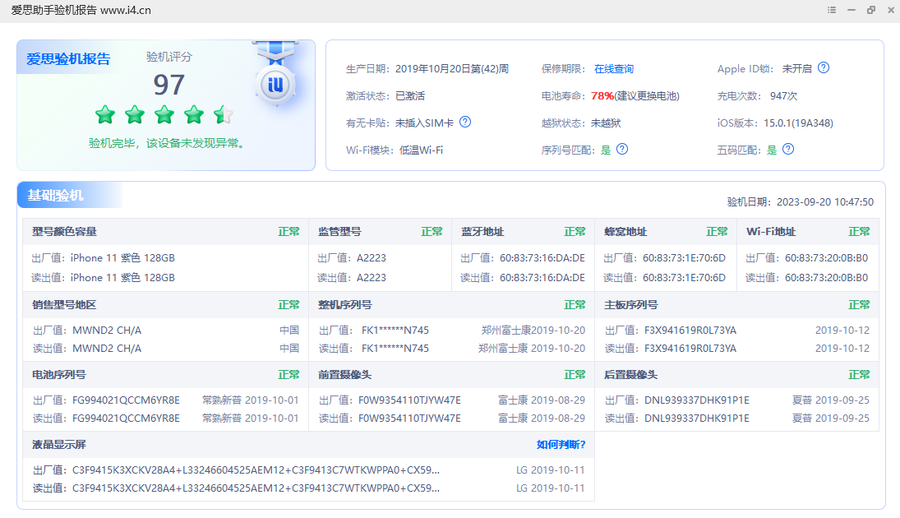Image resolution: width=900 pixels, height=518 pixels.
Task: Click factory value iPhone 11 紫色 128GB
Action: [x=122, y=258]
